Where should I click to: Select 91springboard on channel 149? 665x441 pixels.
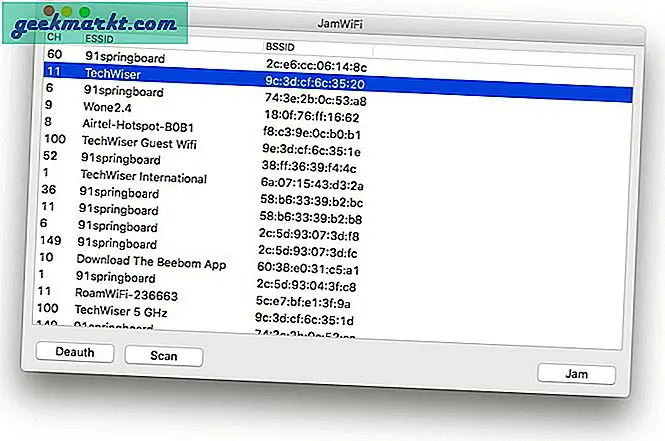click(x=117, y=243)
